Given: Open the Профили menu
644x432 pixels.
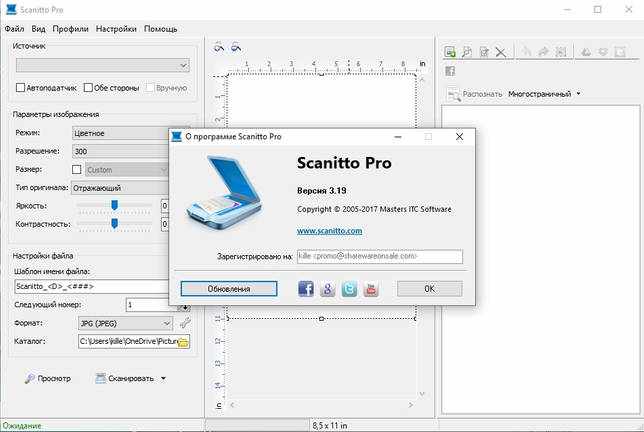Looking at the screenshot, I should pos(70,29).
